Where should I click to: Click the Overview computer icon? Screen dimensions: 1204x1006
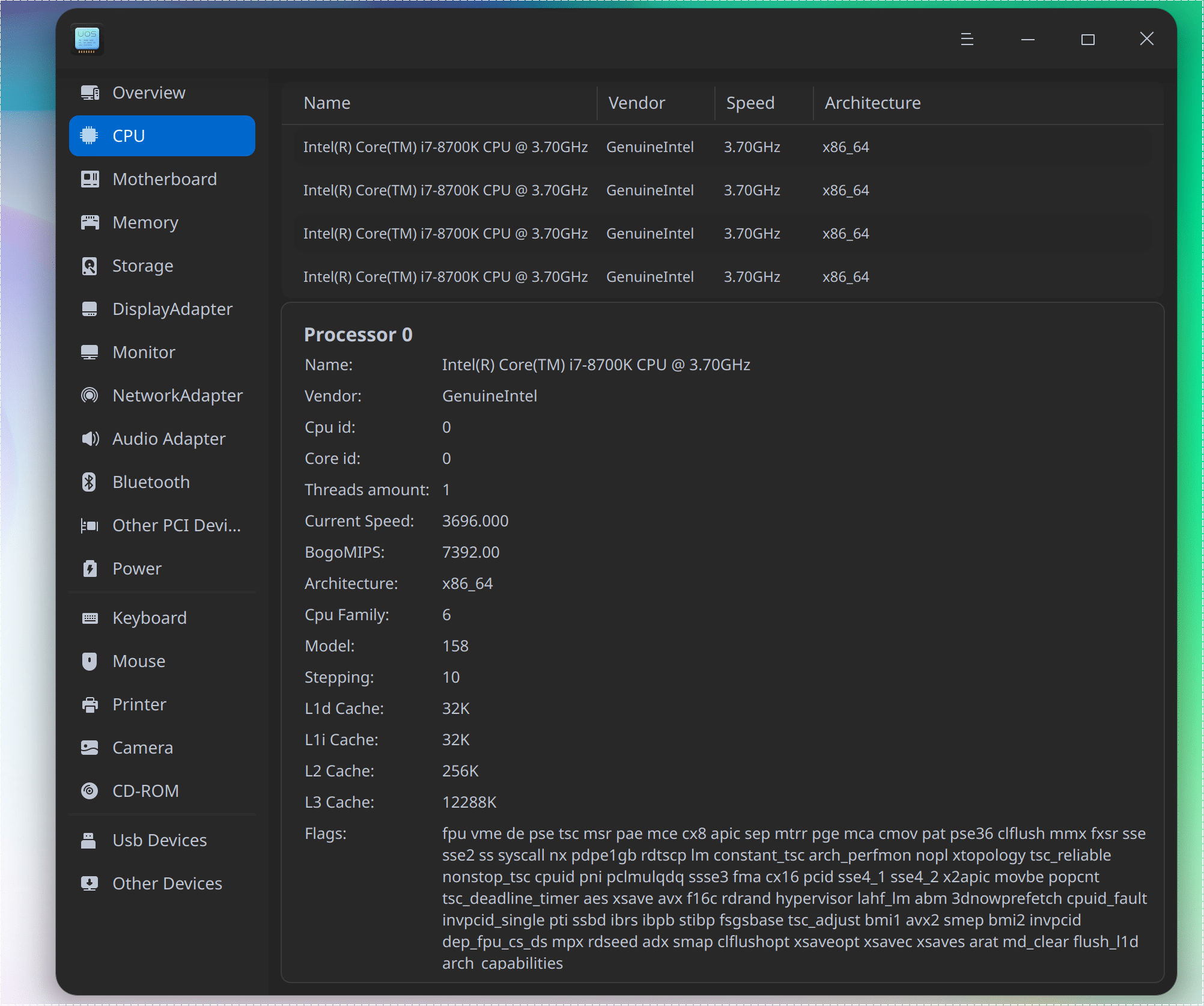90,93
